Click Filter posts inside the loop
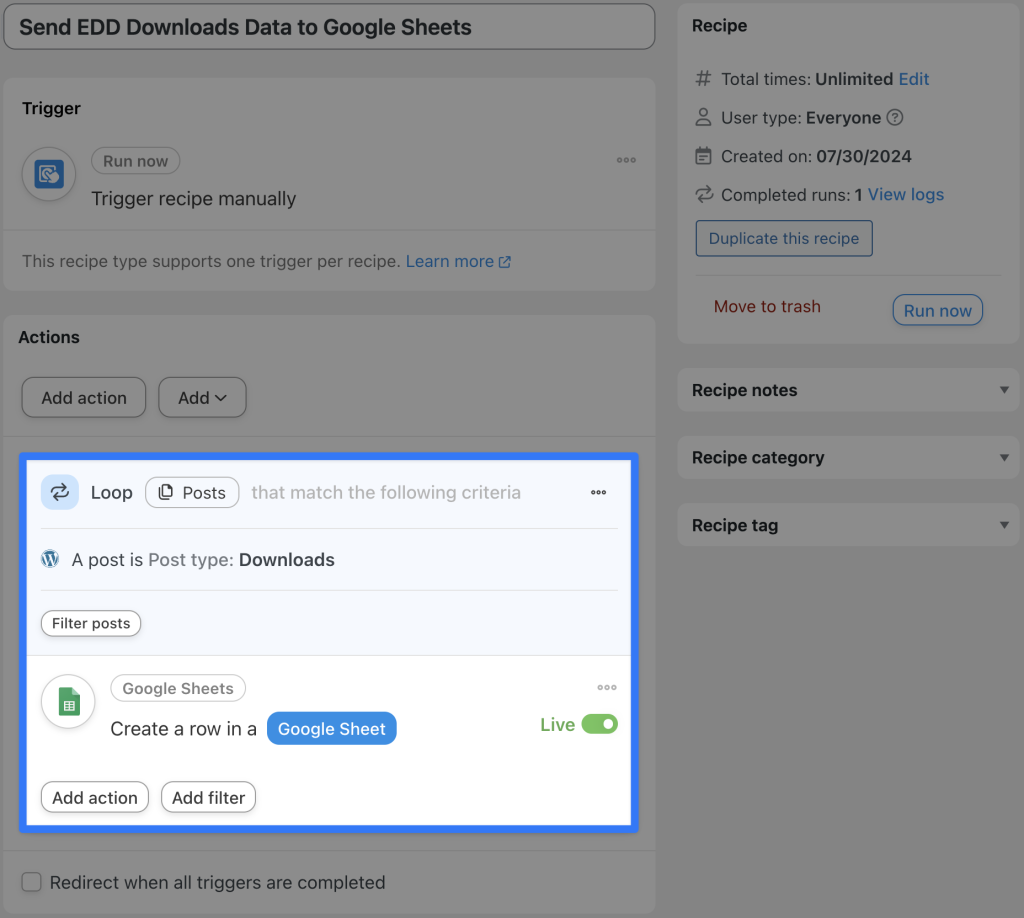Screen dimensions: 1024x918 (x=91, y=623)
